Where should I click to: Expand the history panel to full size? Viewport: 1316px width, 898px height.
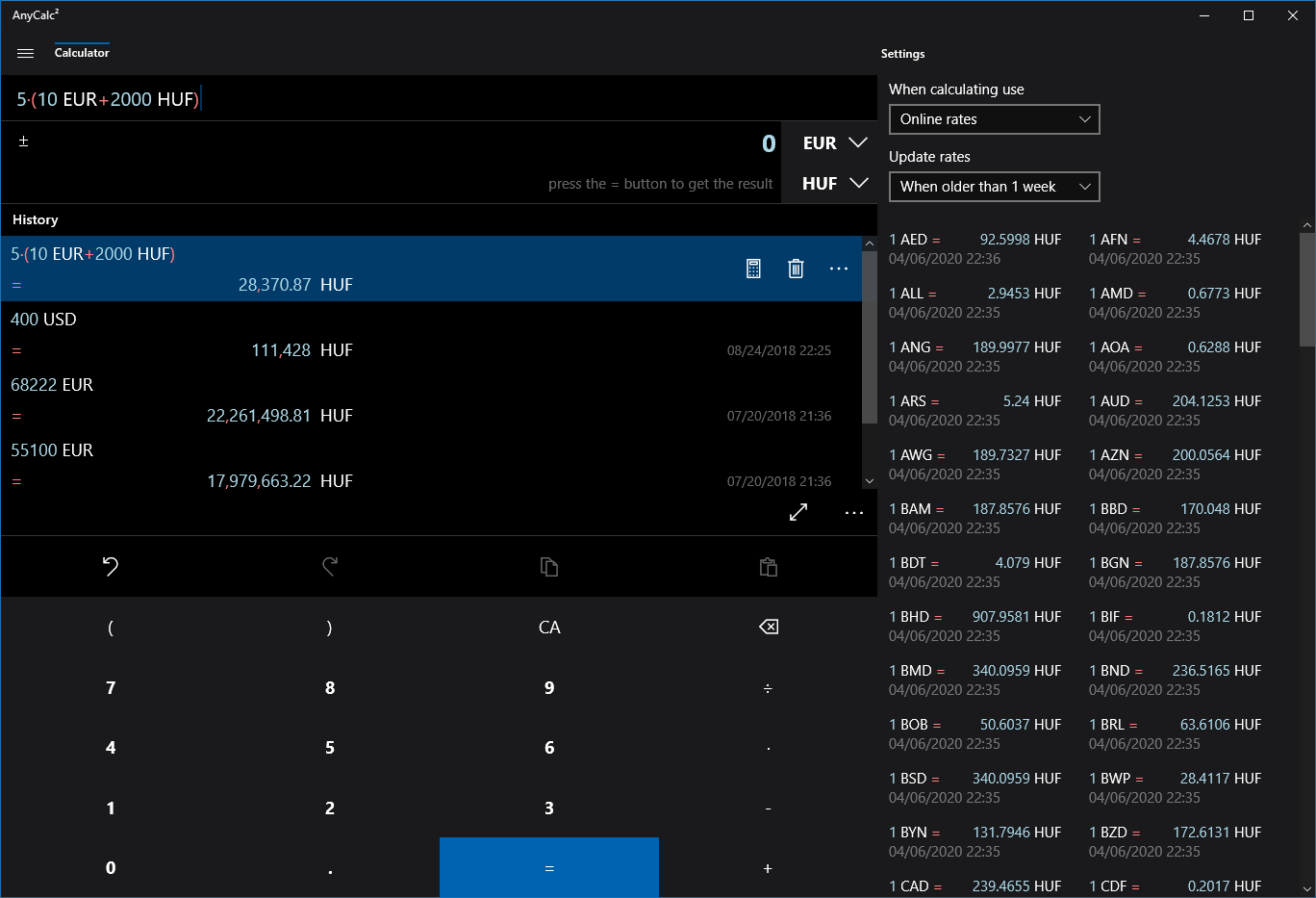(x=798, y=512)
